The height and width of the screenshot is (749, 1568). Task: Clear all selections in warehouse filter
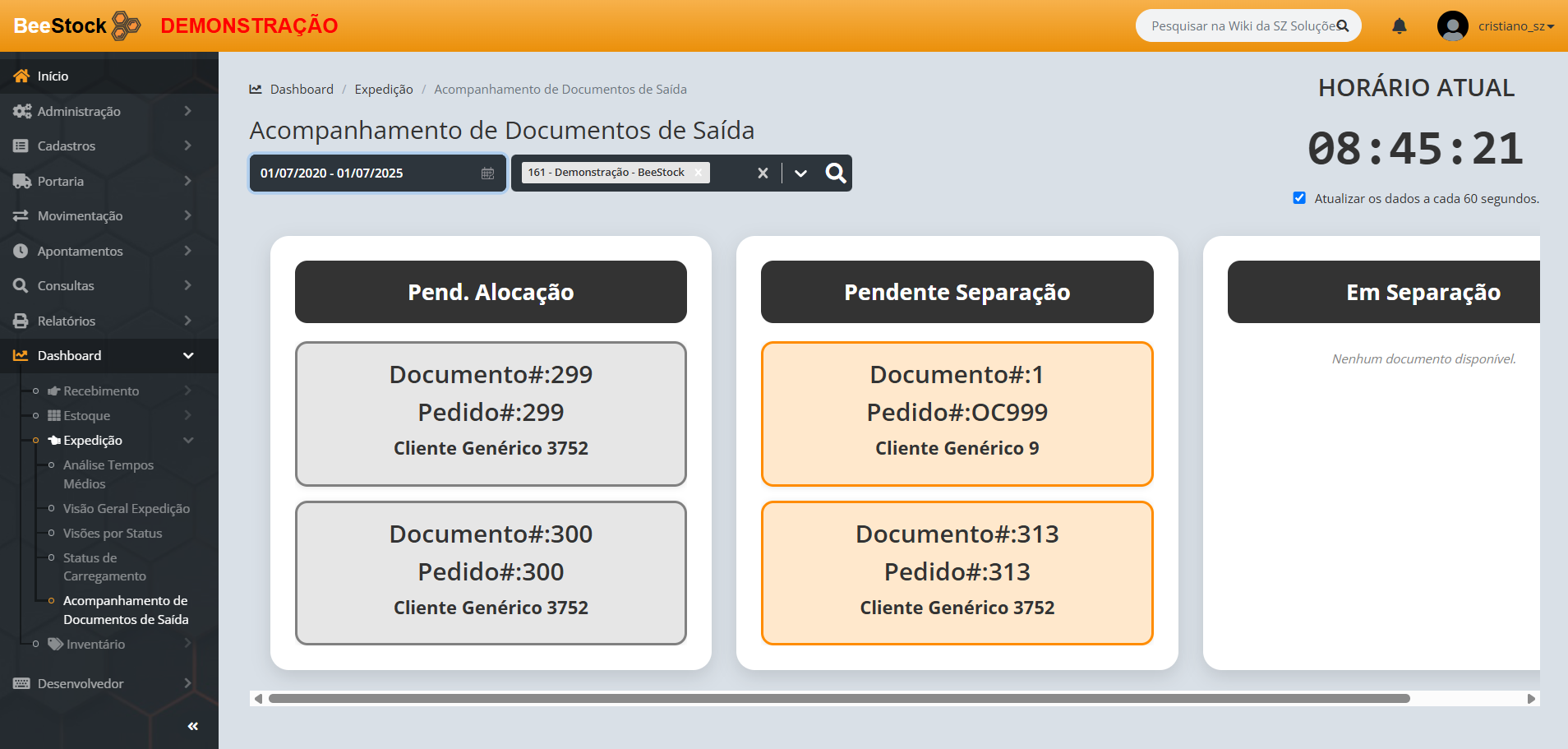[763, 173]
